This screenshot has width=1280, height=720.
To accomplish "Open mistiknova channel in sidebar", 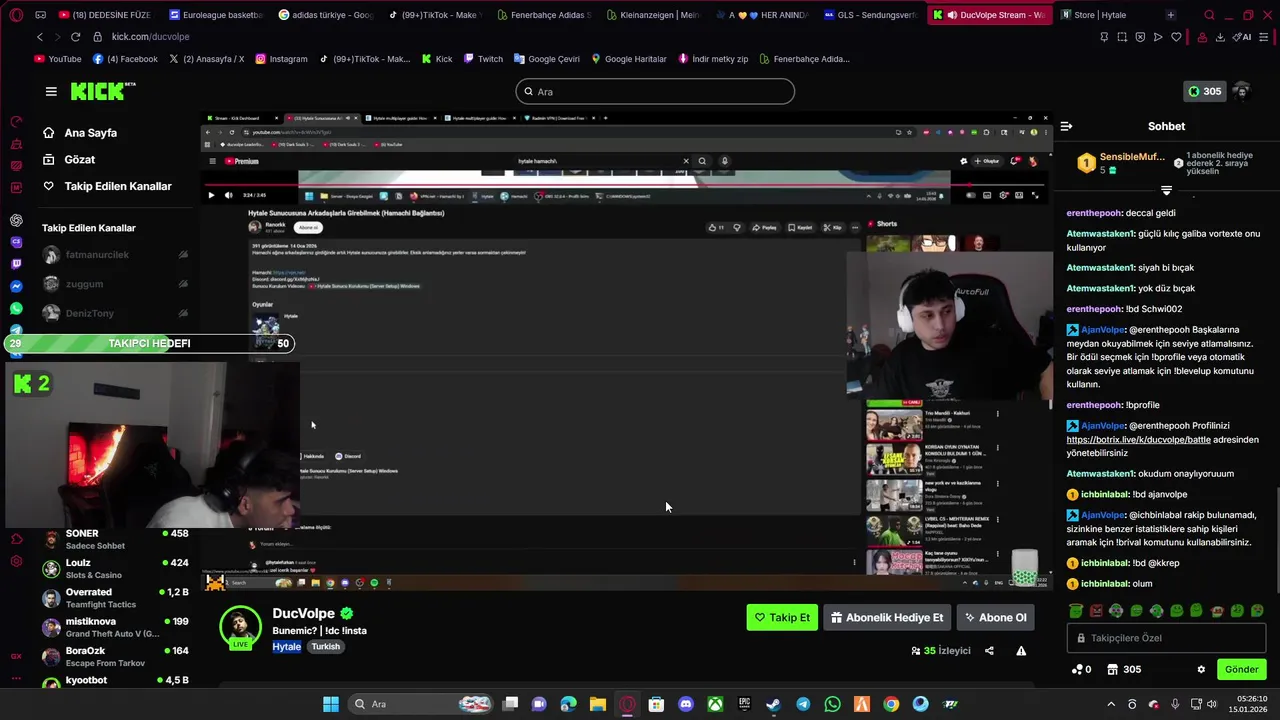I will click(115, 627).
